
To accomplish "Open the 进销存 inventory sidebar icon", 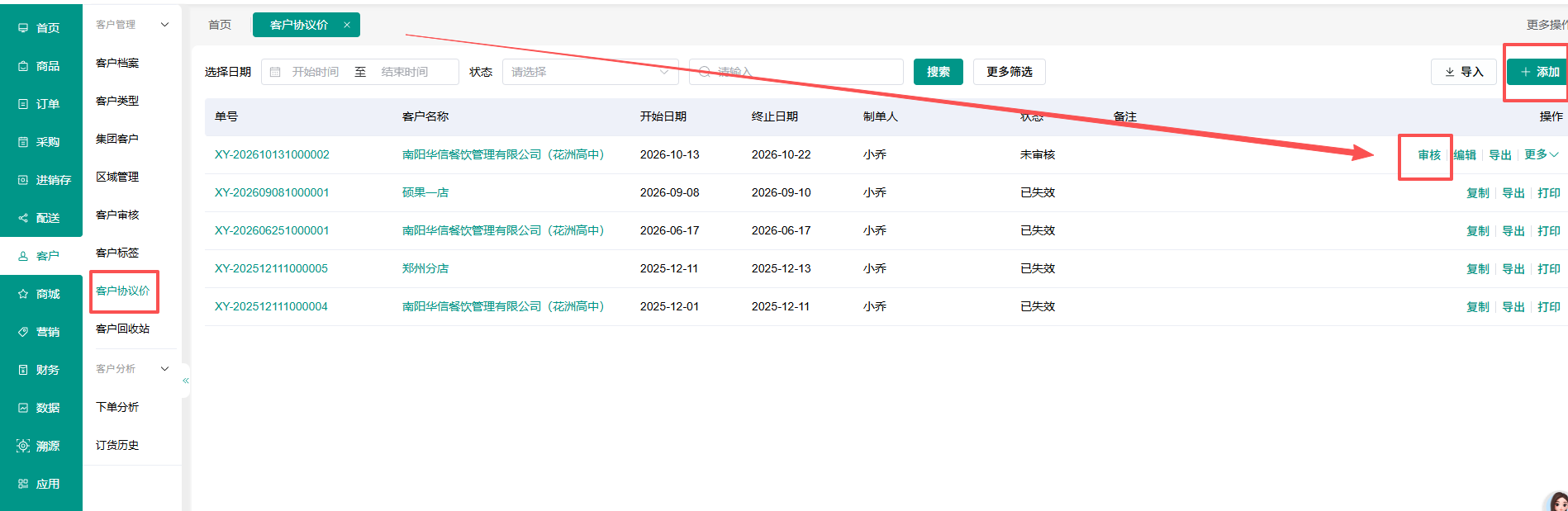I will coord(23,180).
